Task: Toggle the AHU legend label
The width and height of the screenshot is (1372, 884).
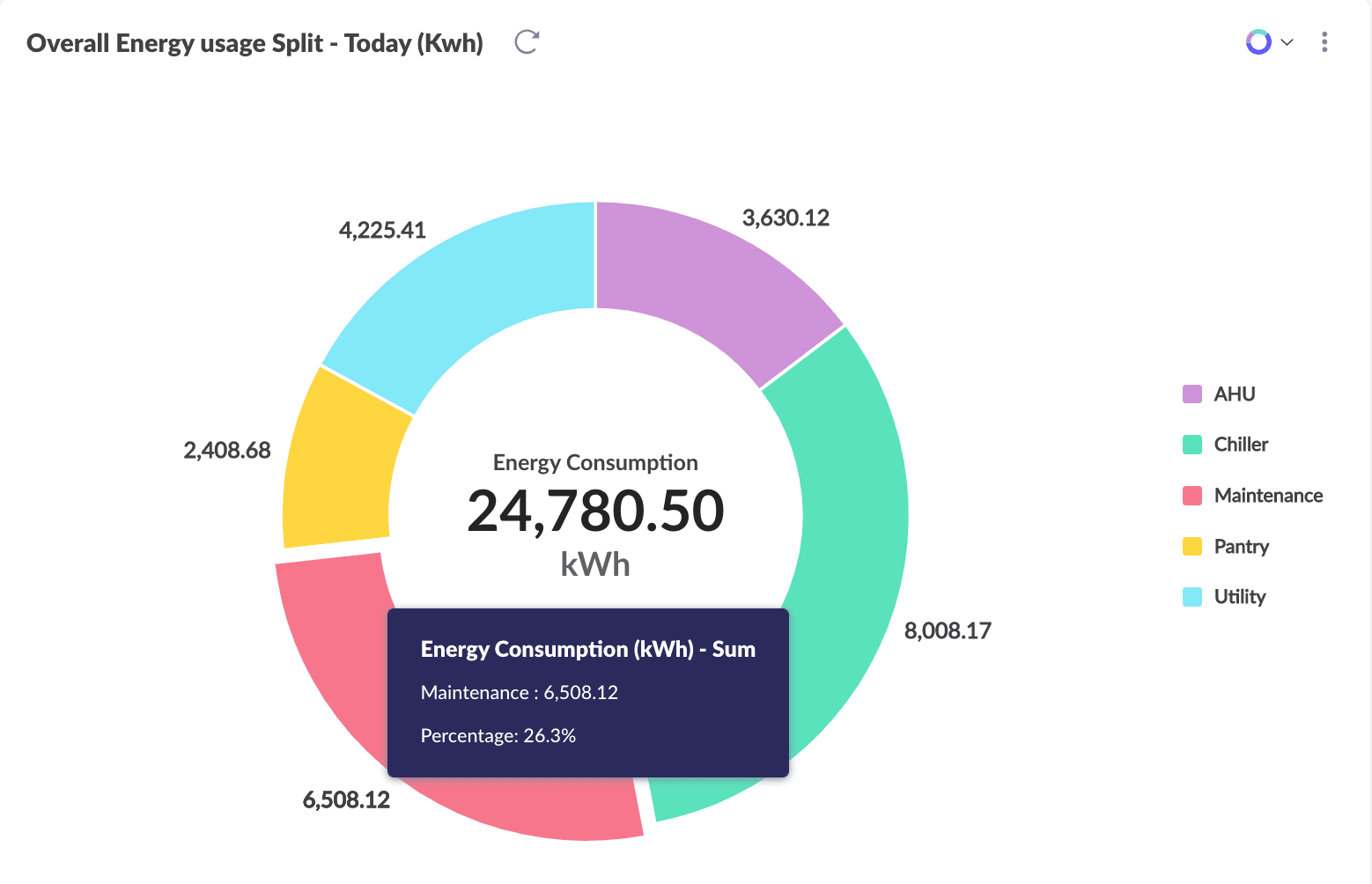Action: (1235, 394)
